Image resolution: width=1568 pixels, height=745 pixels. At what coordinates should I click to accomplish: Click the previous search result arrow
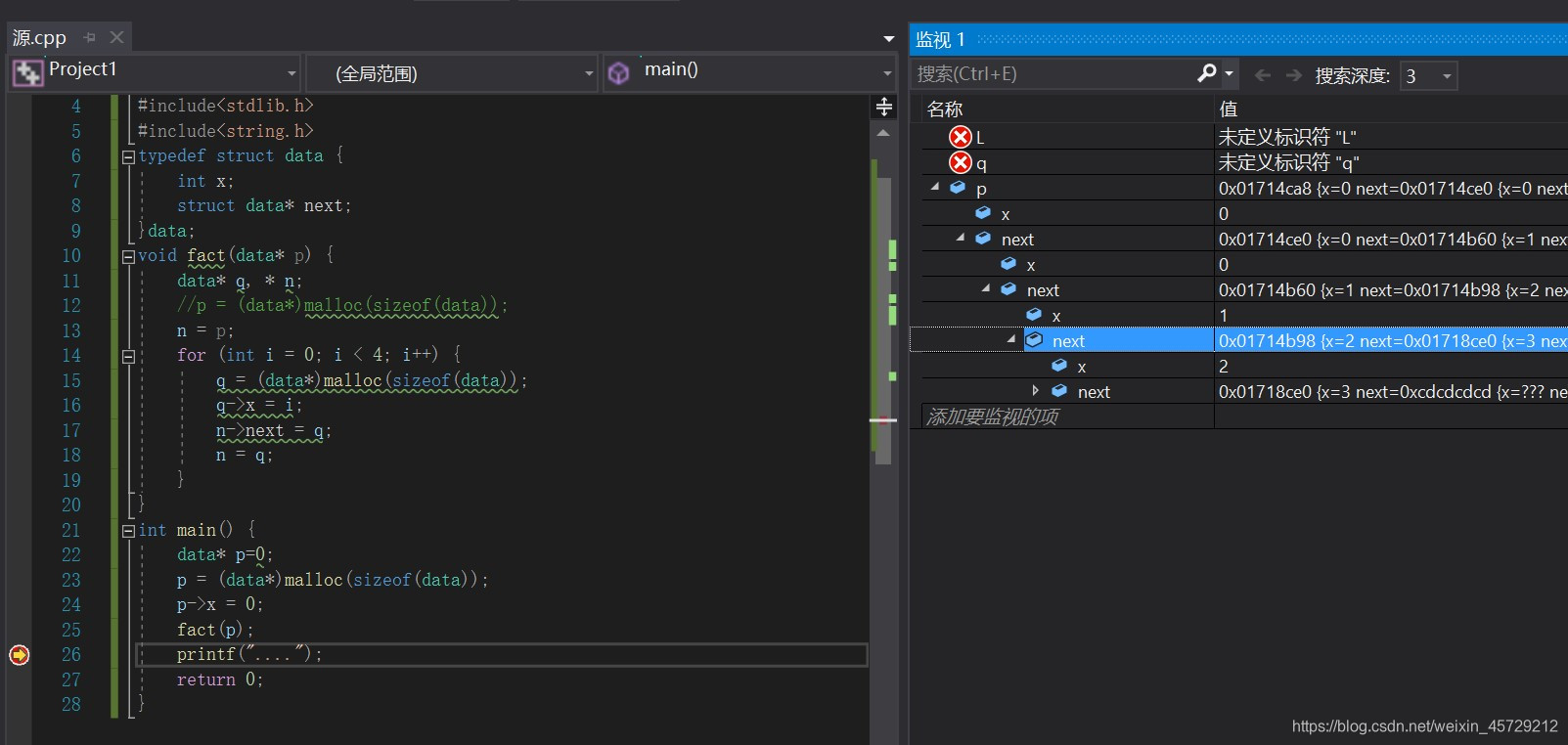pos(1263,75)
